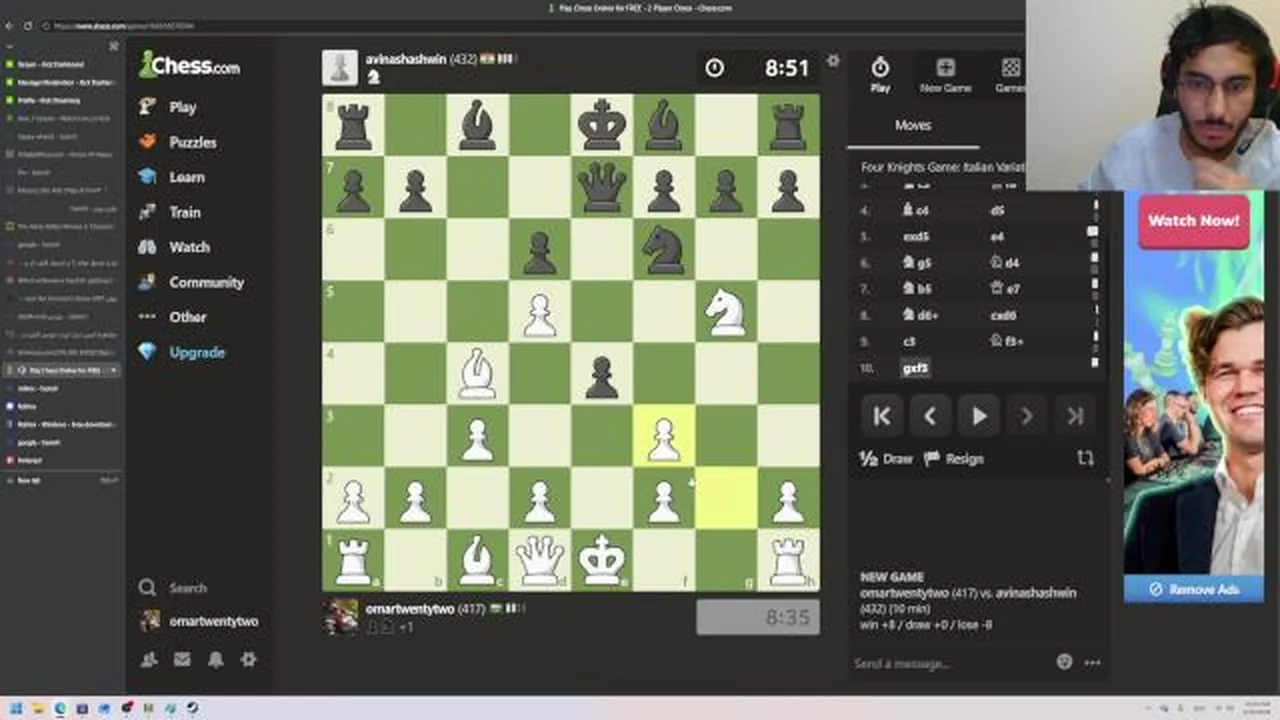Click the Chess.com logo

point(190,66)
